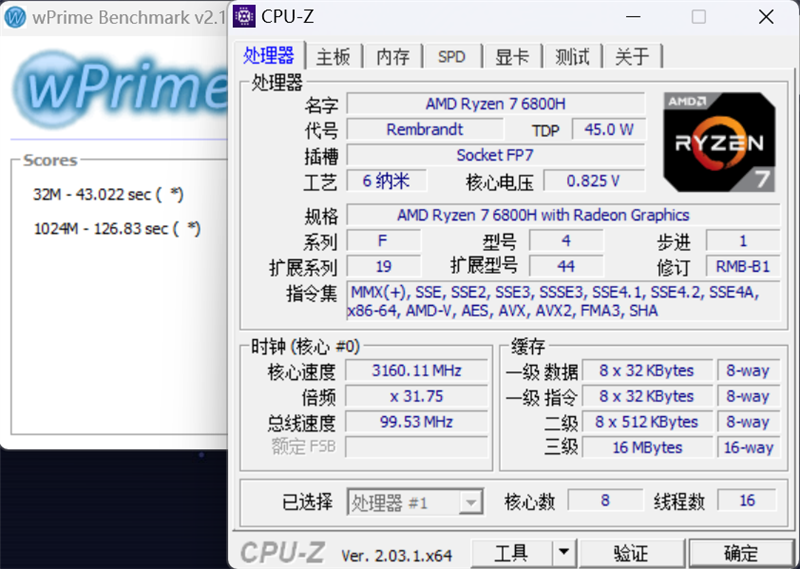Switch to the 主板 tab
Viewport: 800px width, 569px height.
[x=333, y=56]
